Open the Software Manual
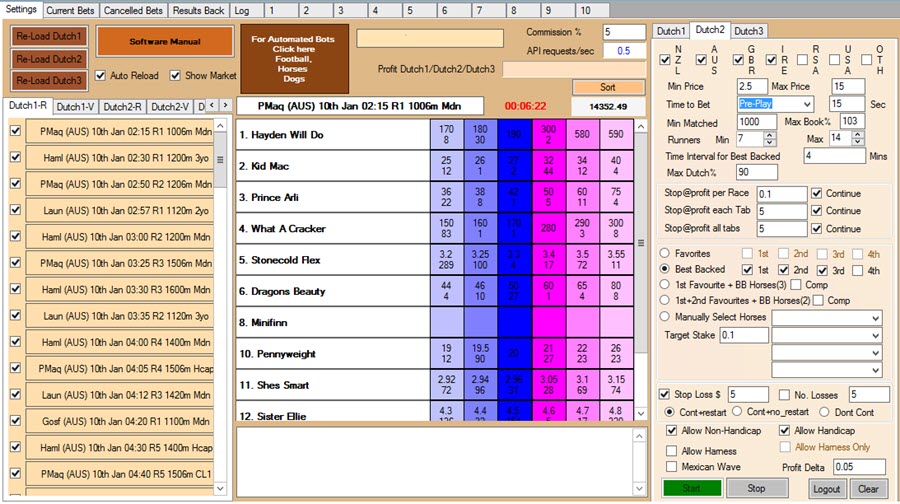The image size is (900, 504). coord(164,42)
